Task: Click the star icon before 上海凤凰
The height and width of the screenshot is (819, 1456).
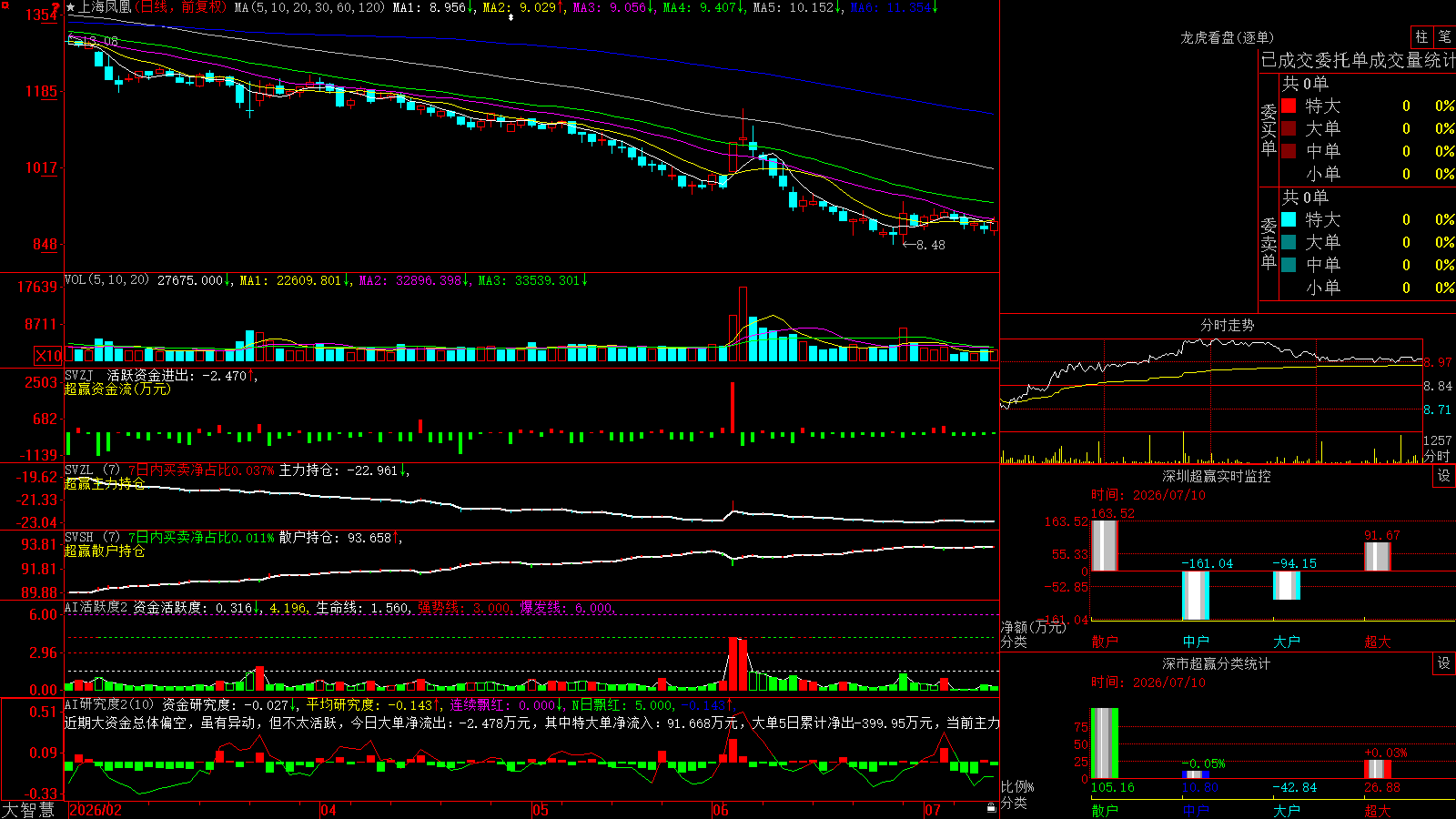Action: [70, 7]
